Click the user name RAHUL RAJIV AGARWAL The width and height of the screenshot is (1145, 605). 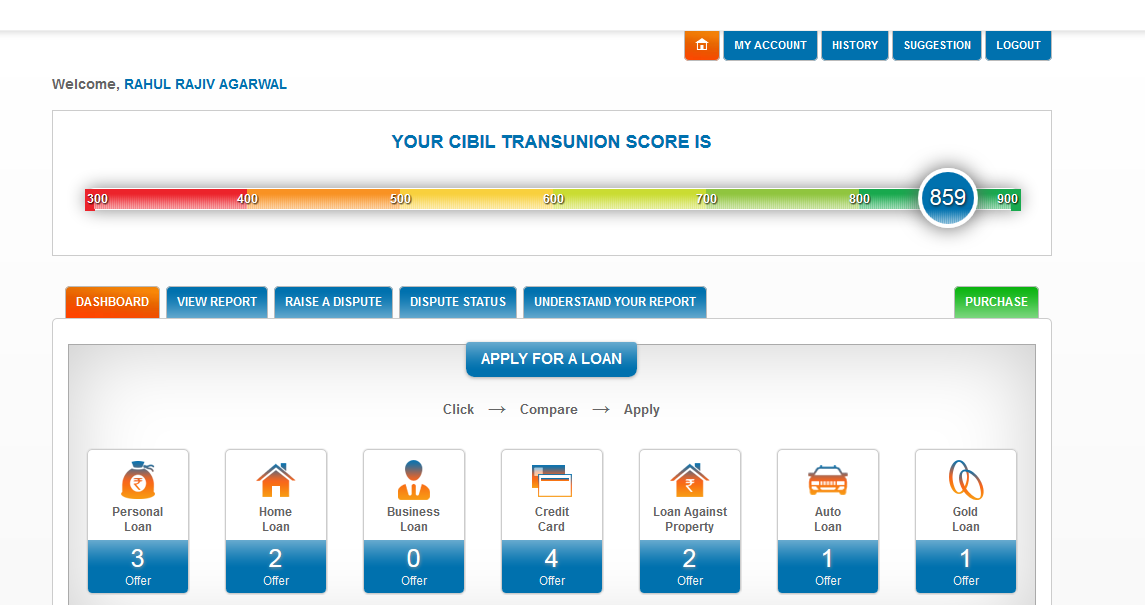tap(205, 84)
